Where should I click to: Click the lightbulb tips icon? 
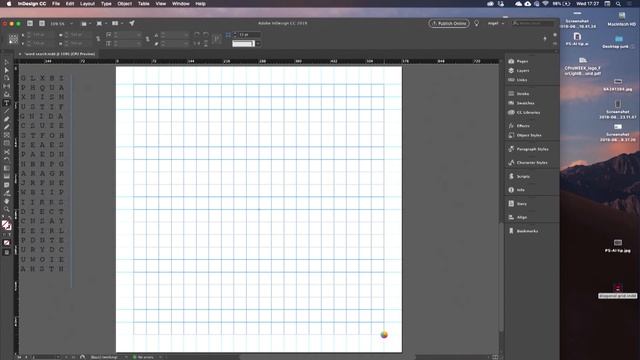476,24
